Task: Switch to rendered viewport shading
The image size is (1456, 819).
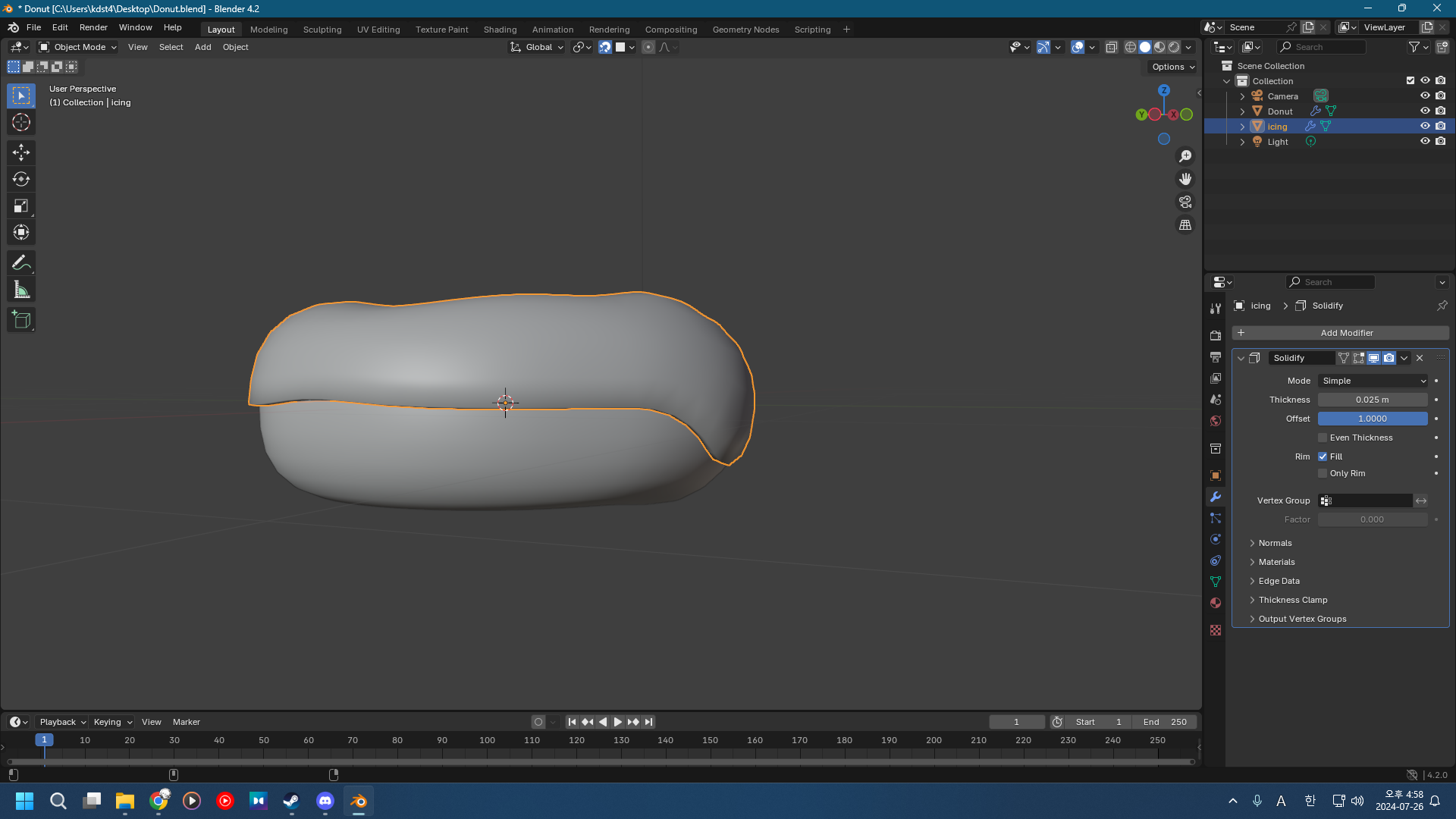Action: [1174, 47]
